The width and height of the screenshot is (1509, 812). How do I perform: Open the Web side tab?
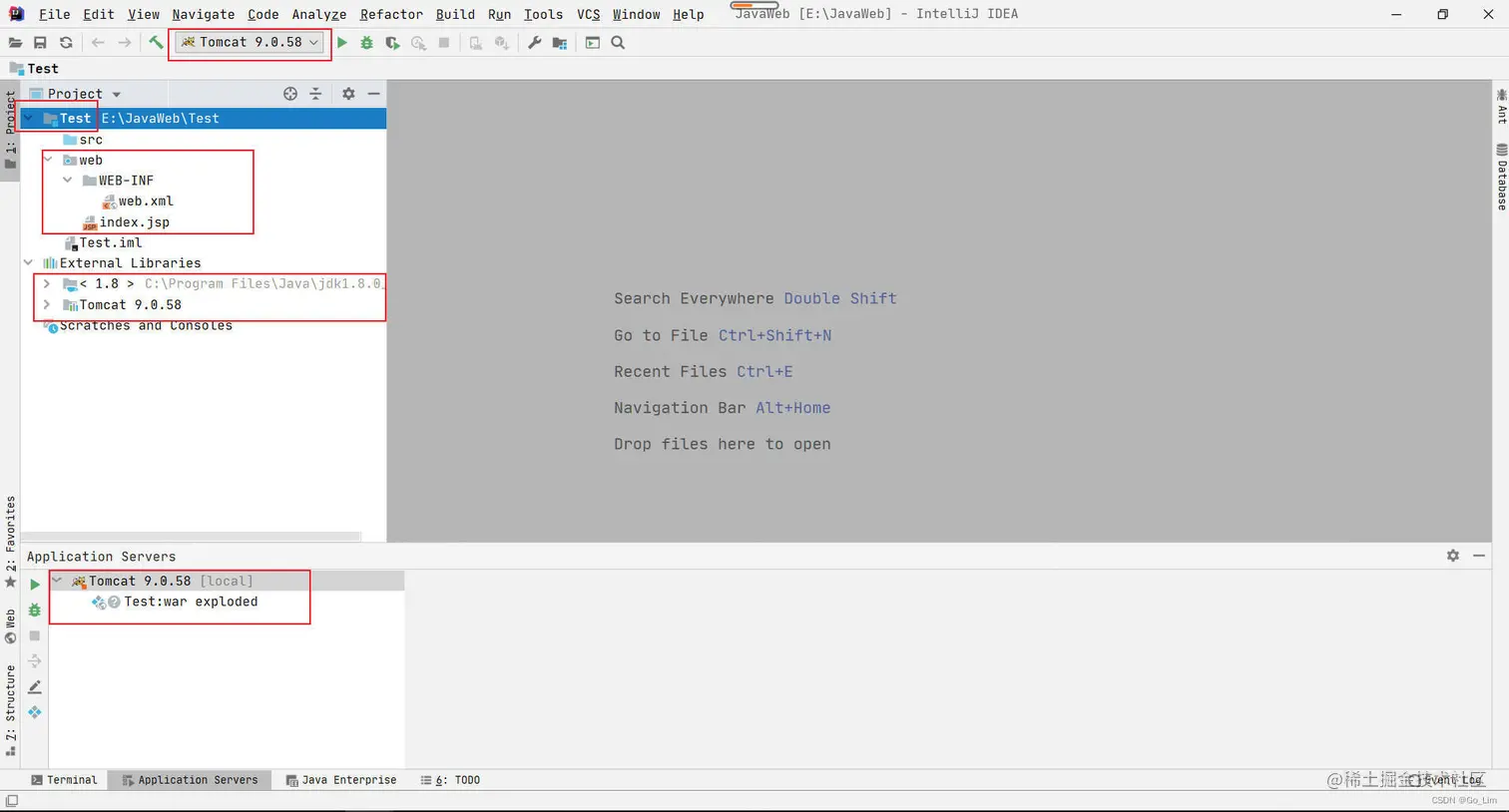[x=11, y=626]
